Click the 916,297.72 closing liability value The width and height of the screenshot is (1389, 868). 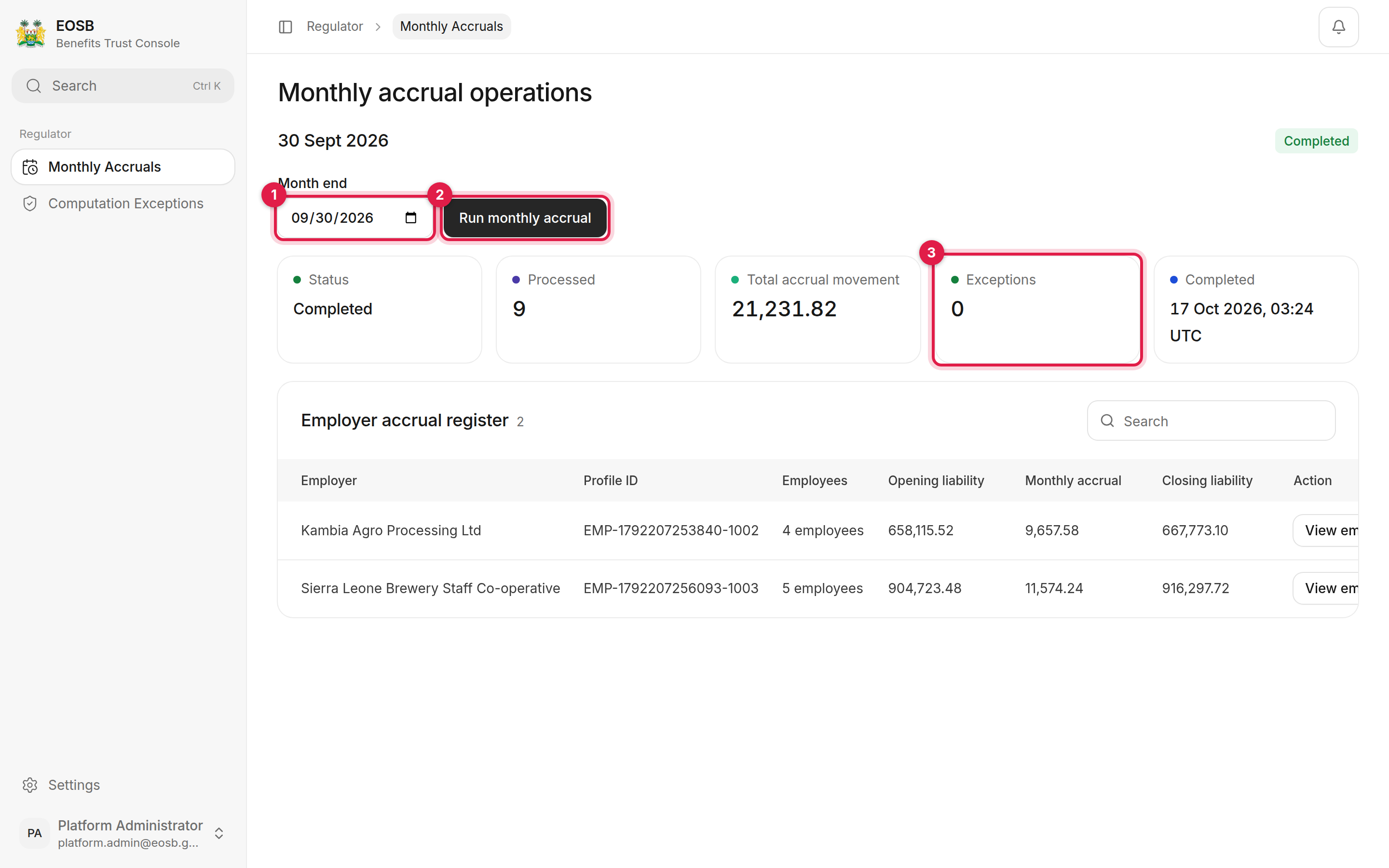click(x=1196, y=588)
